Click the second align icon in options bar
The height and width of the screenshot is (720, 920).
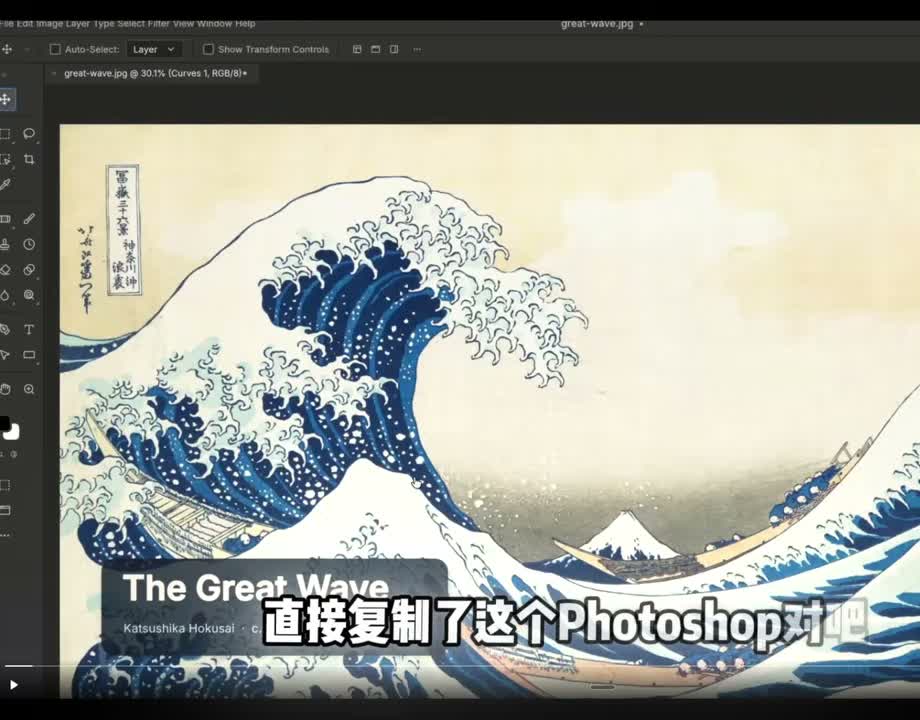pyautogui.click(x=376, y=49)
